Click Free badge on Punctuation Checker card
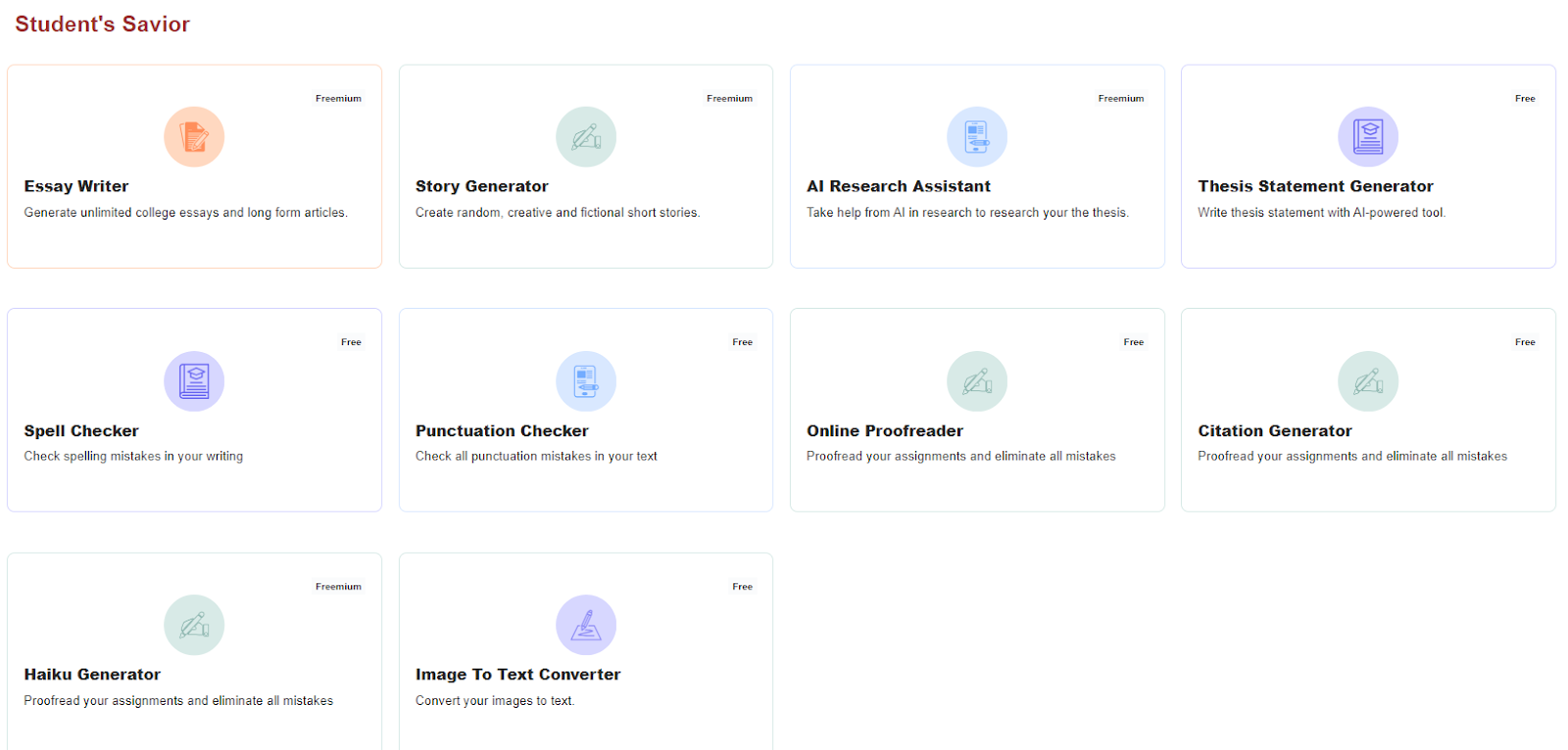This screenshot has width=1568, height=750. [743, 342]
